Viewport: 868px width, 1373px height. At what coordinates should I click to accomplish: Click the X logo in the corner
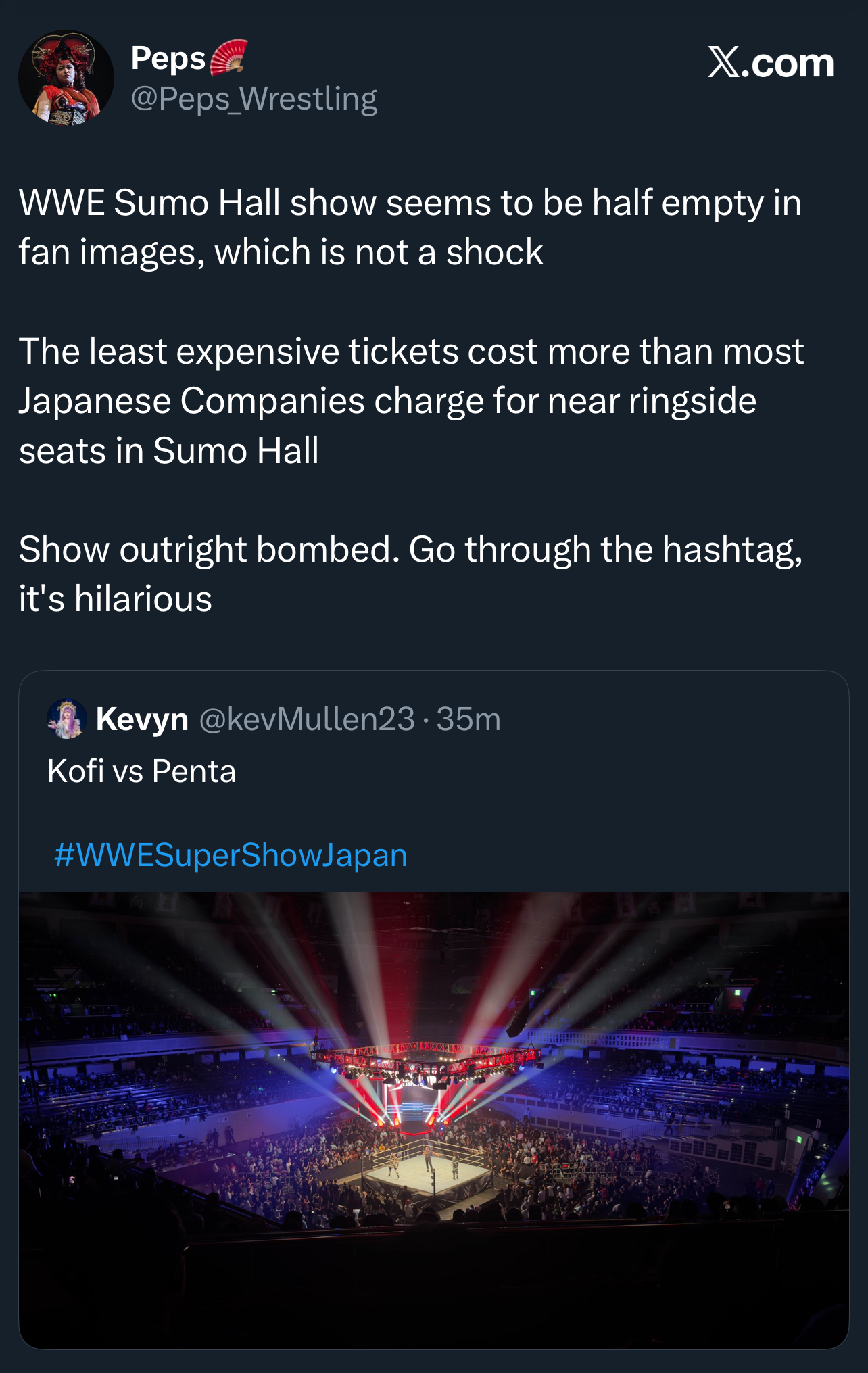(x=724, y=63)
